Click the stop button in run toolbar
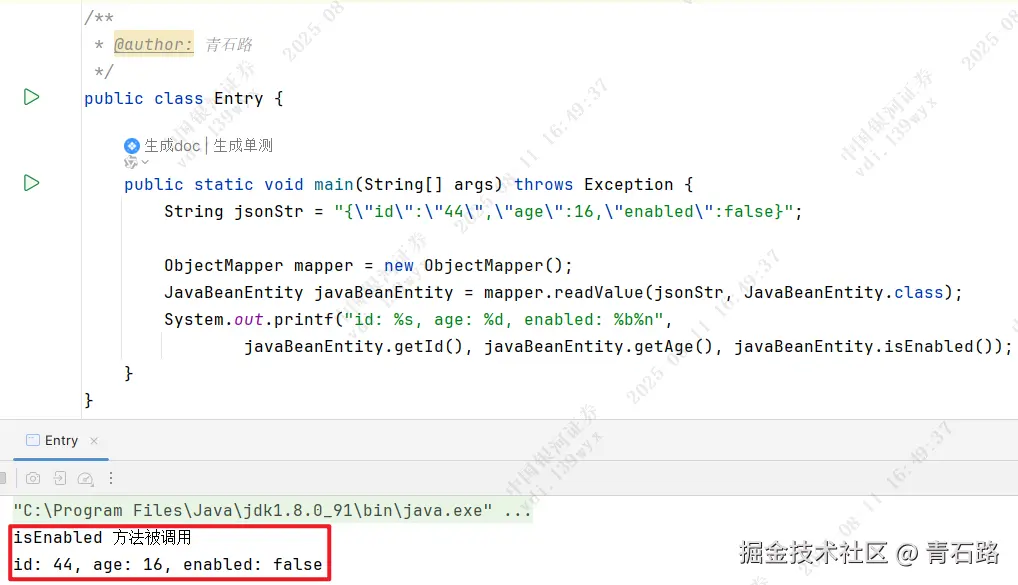Viewport: 1018px width, 585px height. (x=3, y=479)
